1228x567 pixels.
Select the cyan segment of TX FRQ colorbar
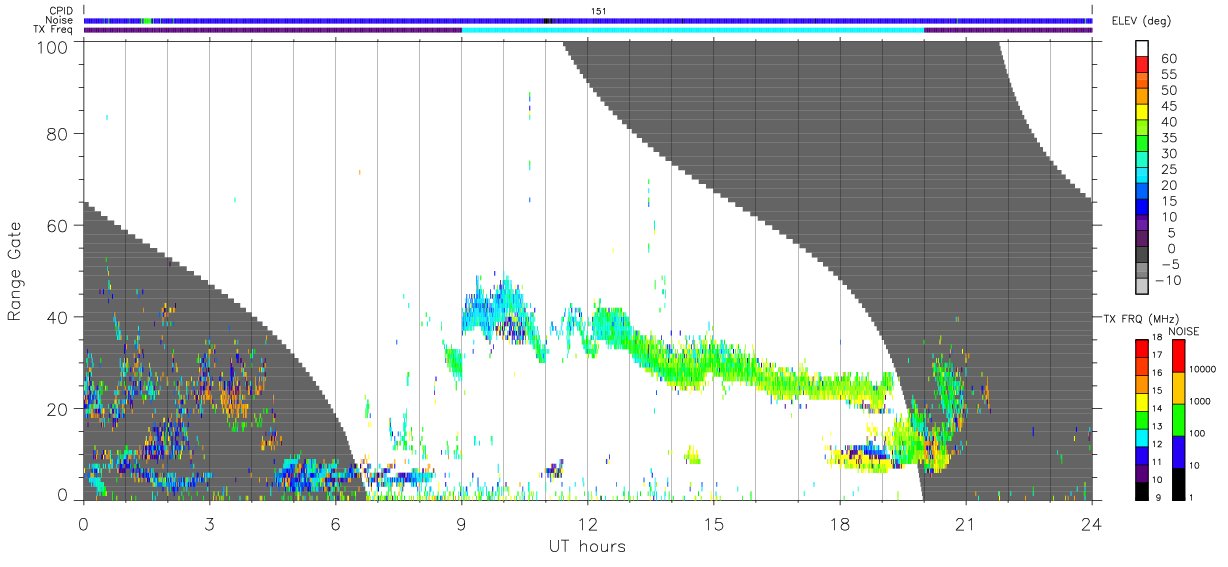click(1142, 437)
